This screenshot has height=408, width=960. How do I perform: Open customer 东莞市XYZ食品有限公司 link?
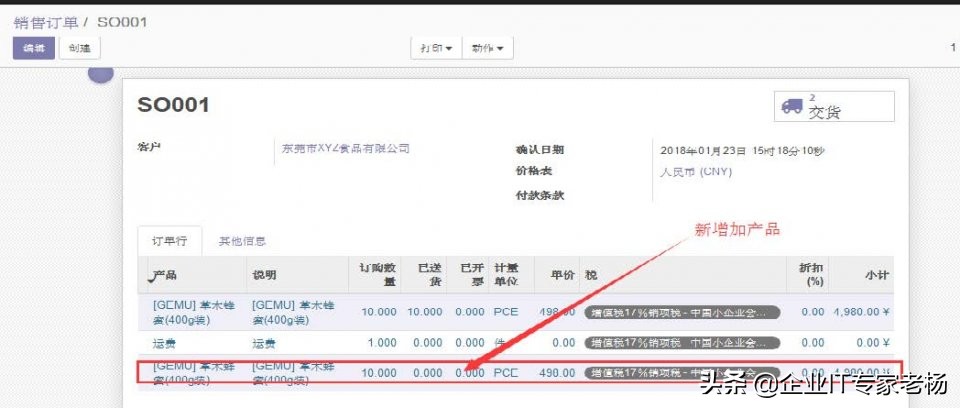(345, 149)
